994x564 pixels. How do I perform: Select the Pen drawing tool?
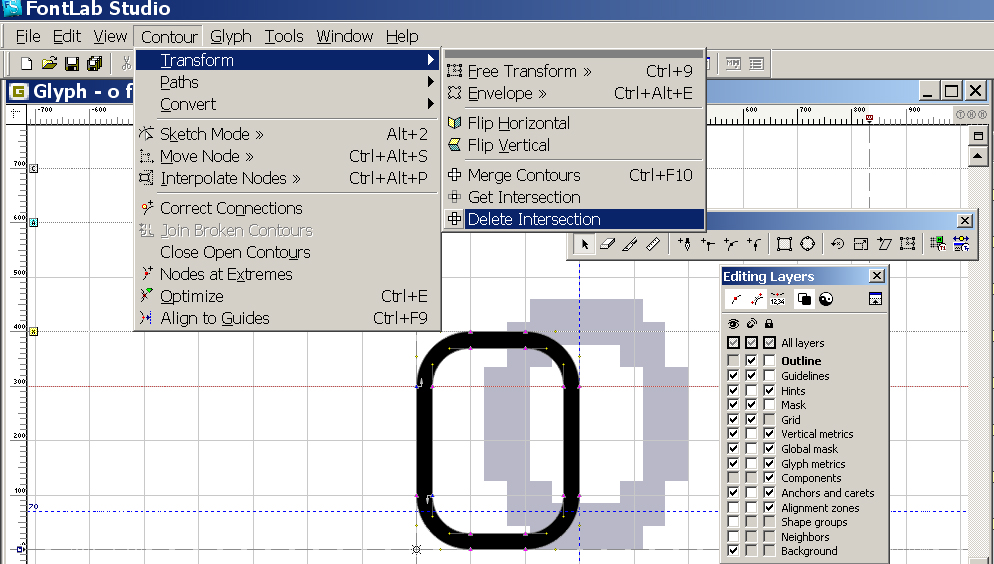pyautogui.click(x=685, y=244)
